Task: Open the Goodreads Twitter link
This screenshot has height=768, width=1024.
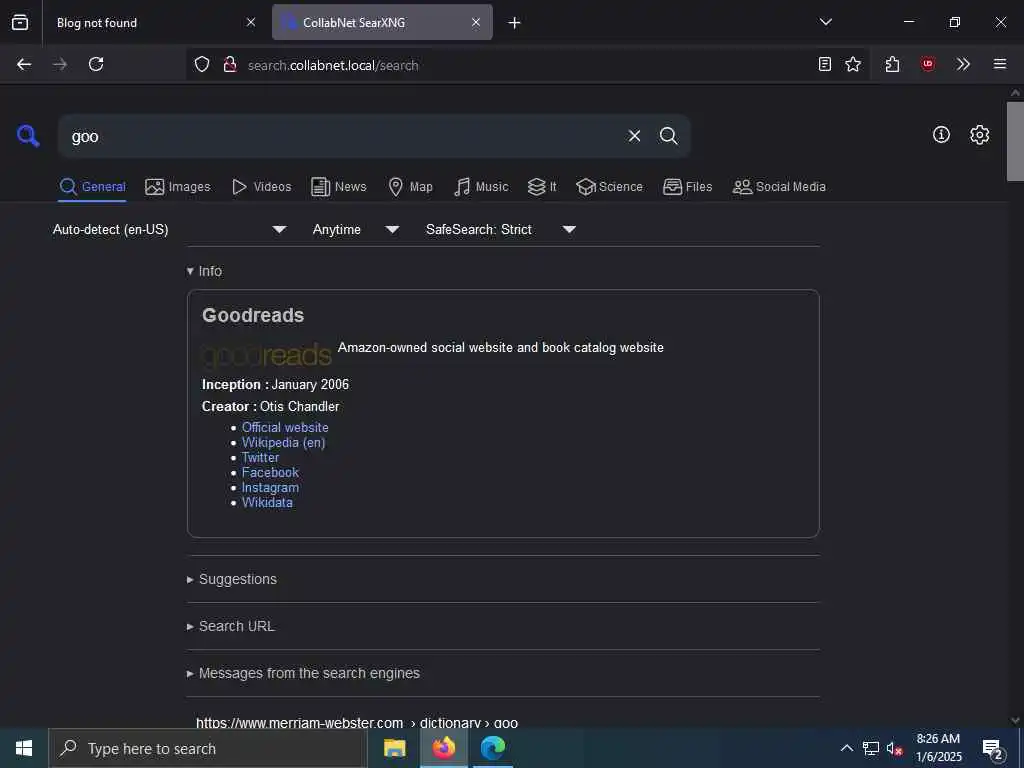Action: coord(260,457)
